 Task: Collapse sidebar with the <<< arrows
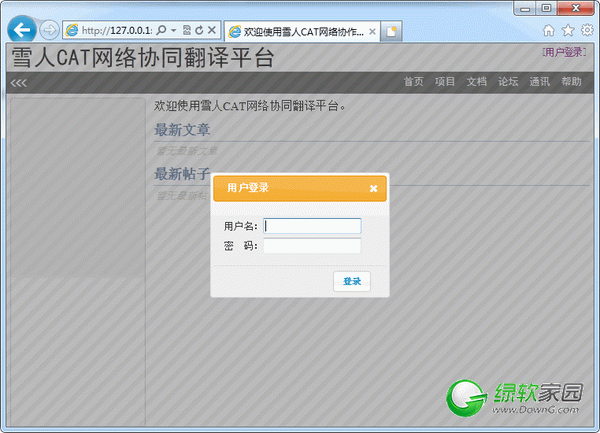pyautogui.click(x=19, y=83)
